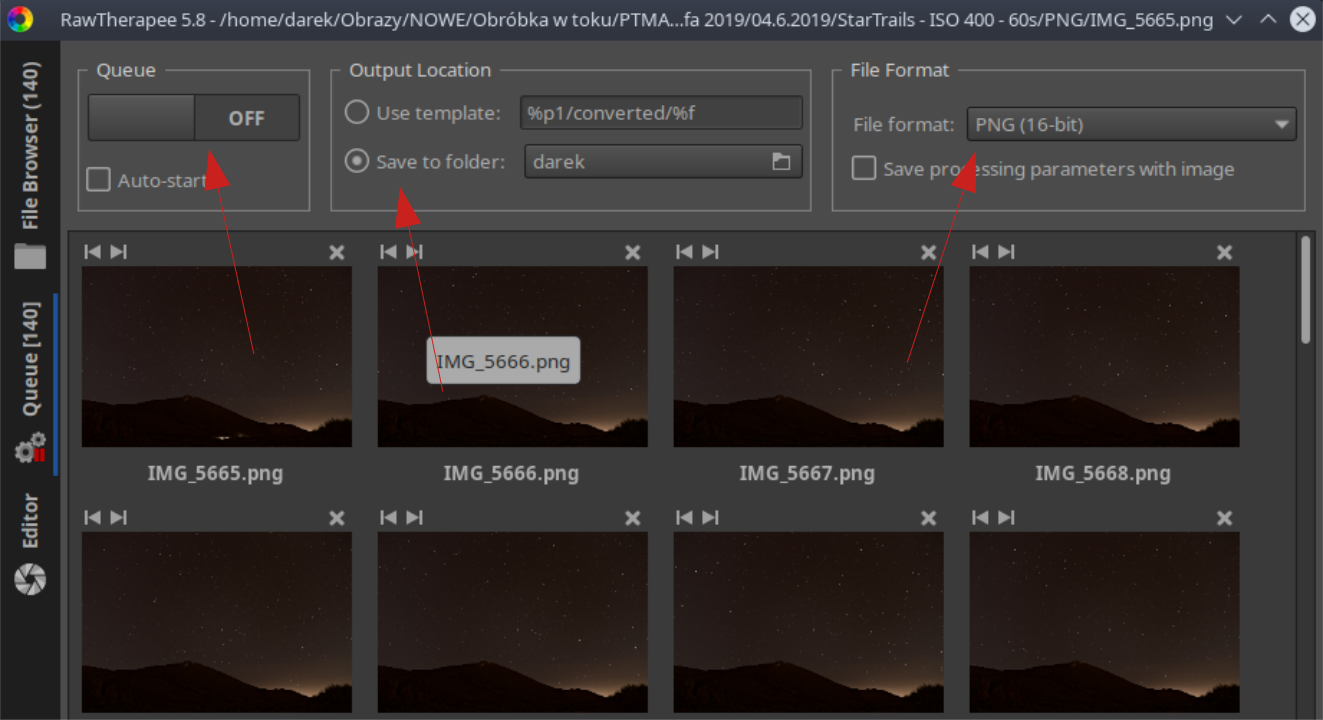This screenshot has width=1323, height=720.
Task: Close the RawTherapee window
Action: pyautogui.click(x=1302, y=19)
